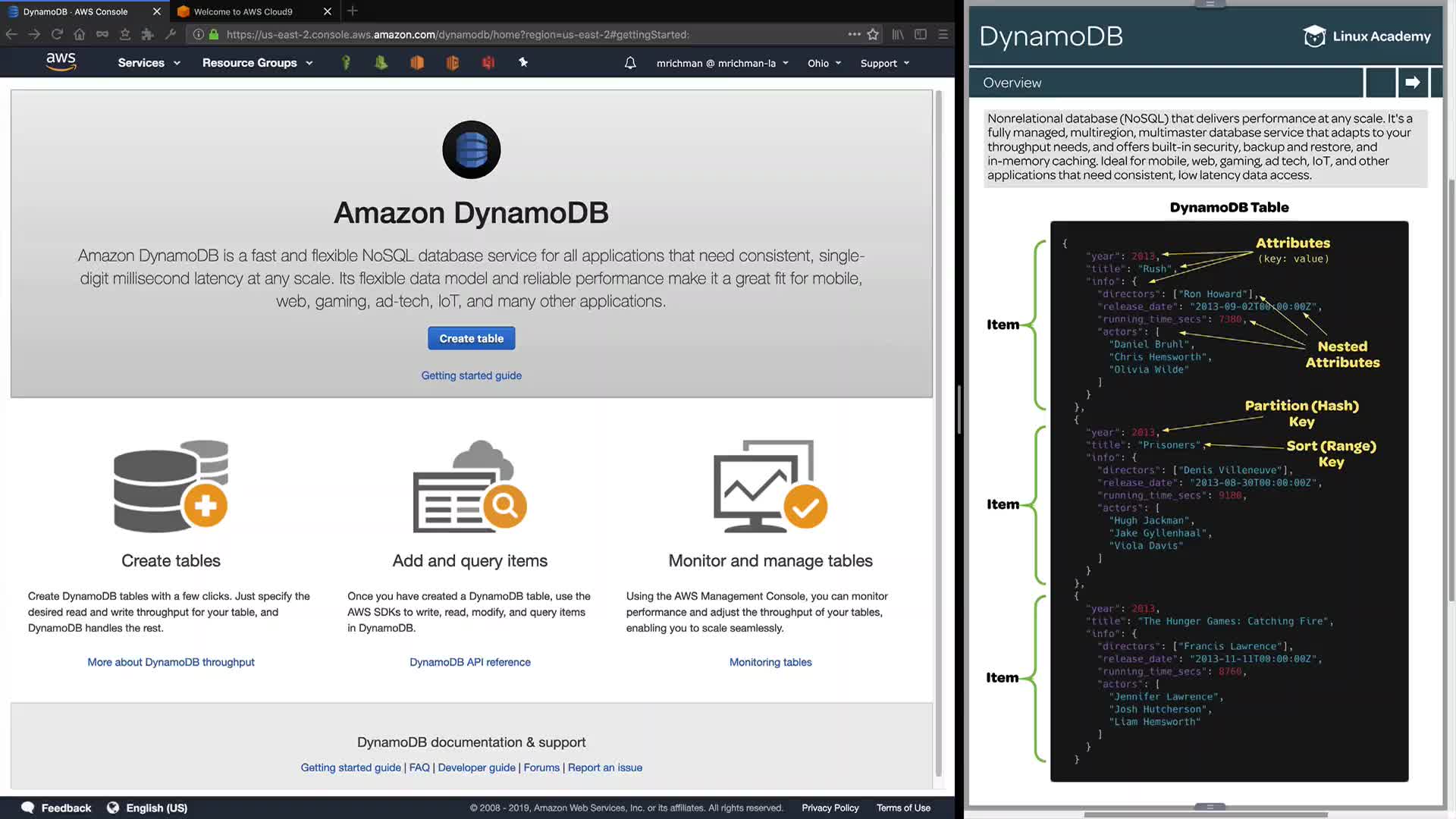Open the Monitoring tables link
The height and width of the screenshot is (819, 1456).
click(x=770, y=662)
